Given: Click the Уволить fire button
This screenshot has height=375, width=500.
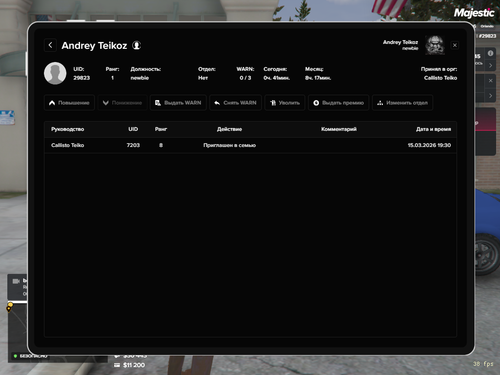Looking at the screenshot, I should (285, 103).
